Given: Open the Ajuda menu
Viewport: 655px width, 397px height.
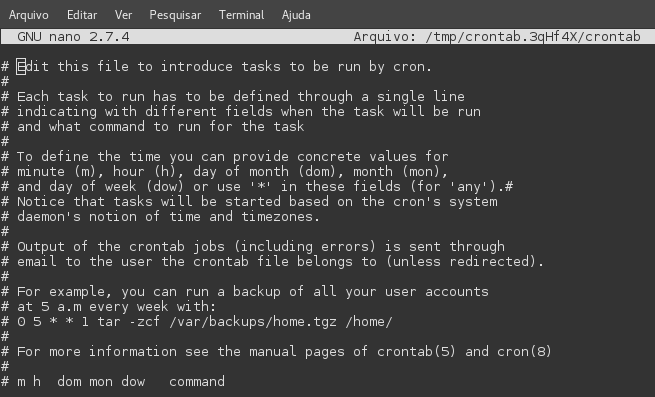Looking at the screenshot, I should click(x=296, y=15).
